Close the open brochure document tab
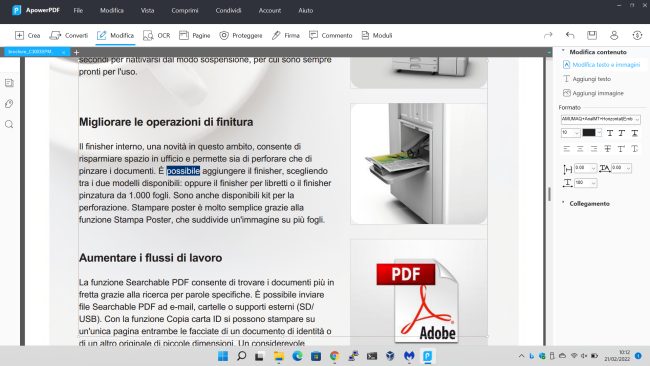 63,52
